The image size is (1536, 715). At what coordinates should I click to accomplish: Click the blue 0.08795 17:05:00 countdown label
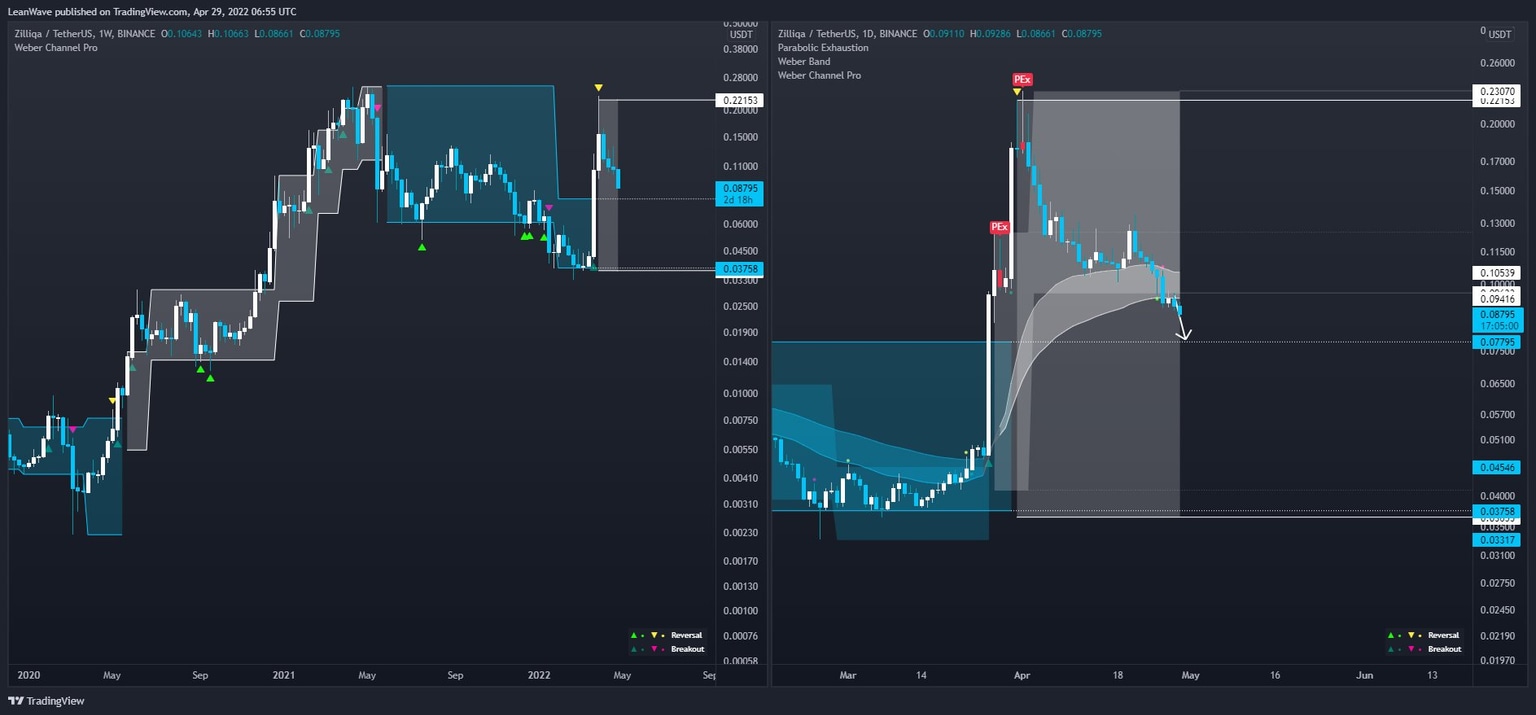coord(1496,320)
